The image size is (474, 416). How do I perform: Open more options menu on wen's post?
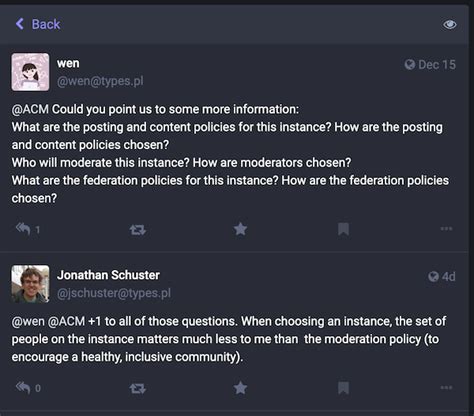click(446, 229)
